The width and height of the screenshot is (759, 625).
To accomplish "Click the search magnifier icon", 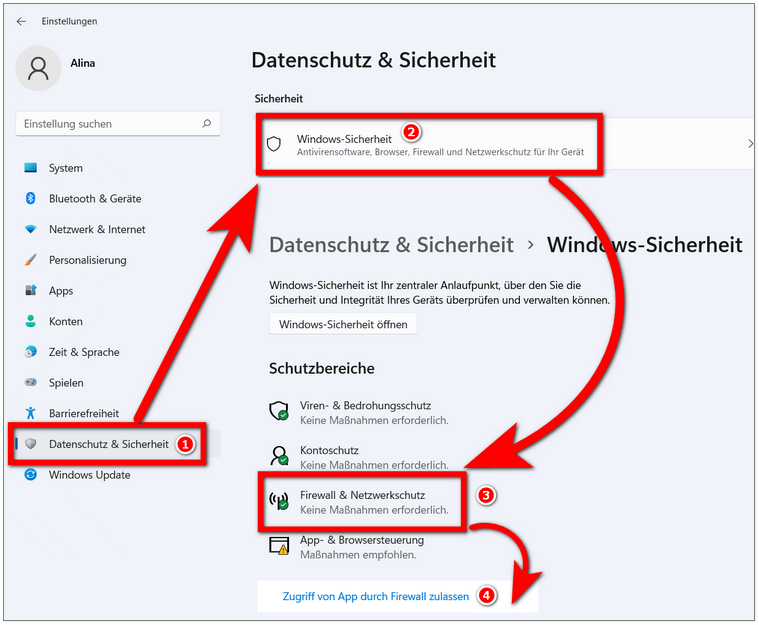I will [x=207, y=123].
